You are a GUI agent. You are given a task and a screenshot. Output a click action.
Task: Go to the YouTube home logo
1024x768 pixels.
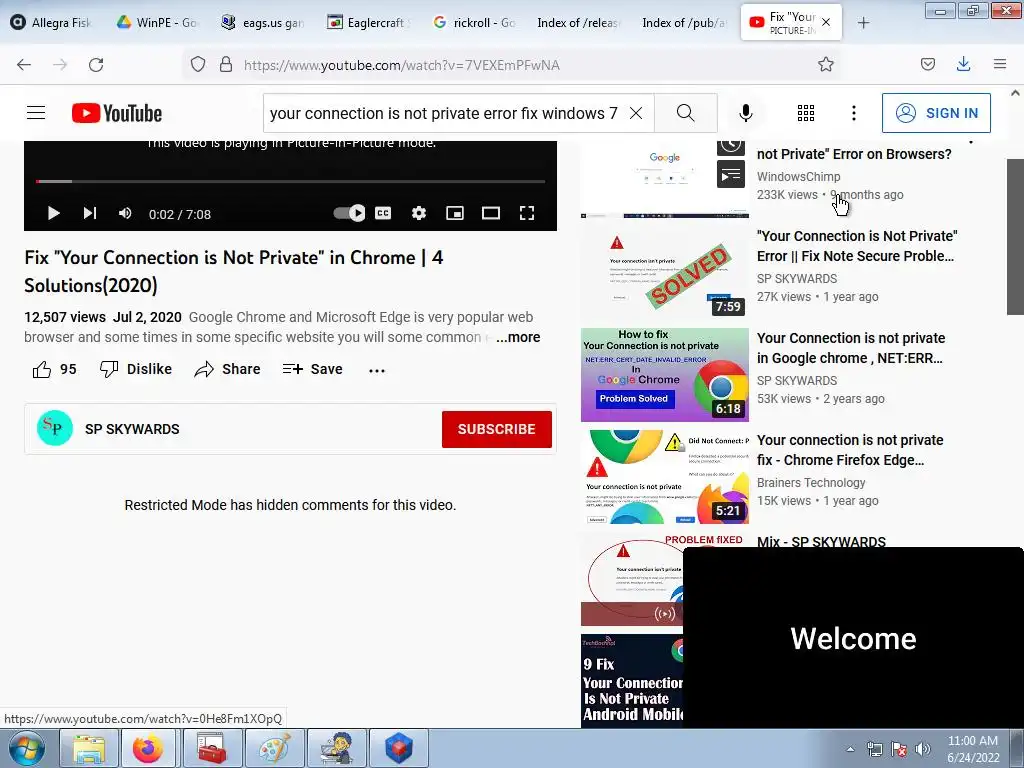pos(117,113)
